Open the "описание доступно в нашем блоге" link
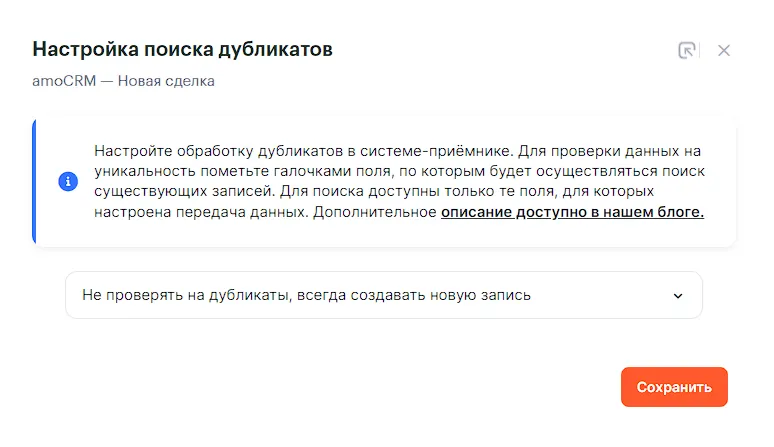774x447 pixels. click(572, 212)
